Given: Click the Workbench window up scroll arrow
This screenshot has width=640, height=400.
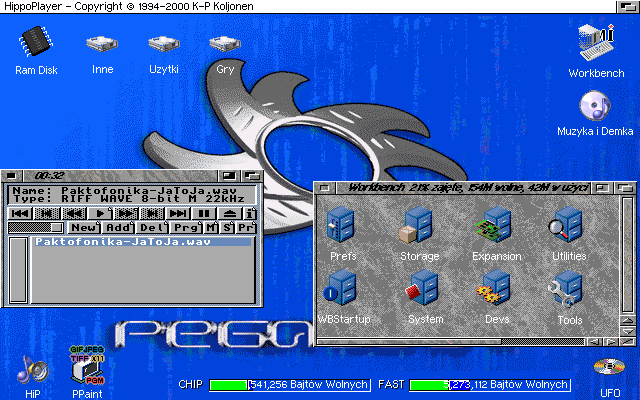Looking at the screenshot, I should [627, 320].
